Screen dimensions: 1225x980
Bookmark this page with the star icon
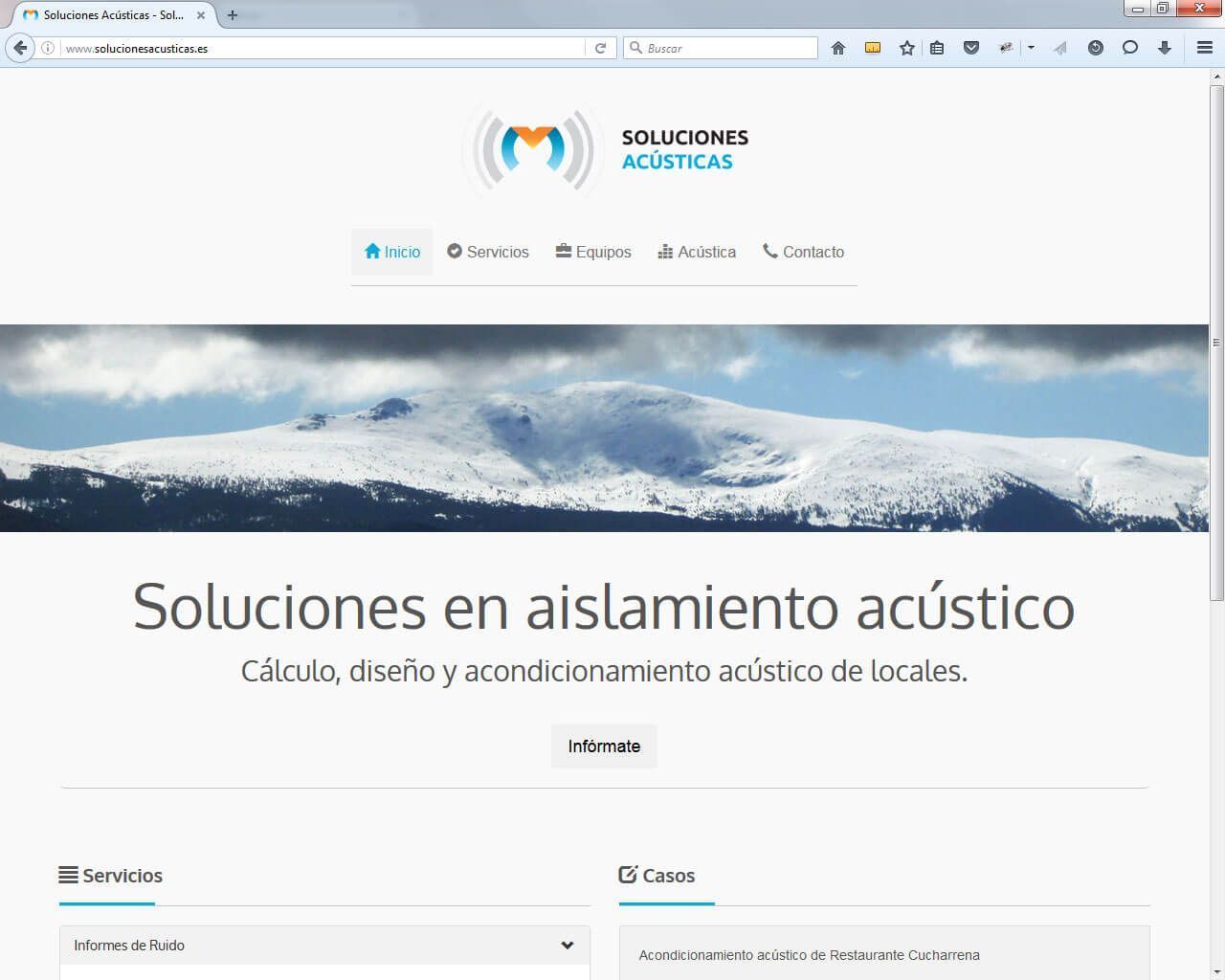tap(906, 48)
